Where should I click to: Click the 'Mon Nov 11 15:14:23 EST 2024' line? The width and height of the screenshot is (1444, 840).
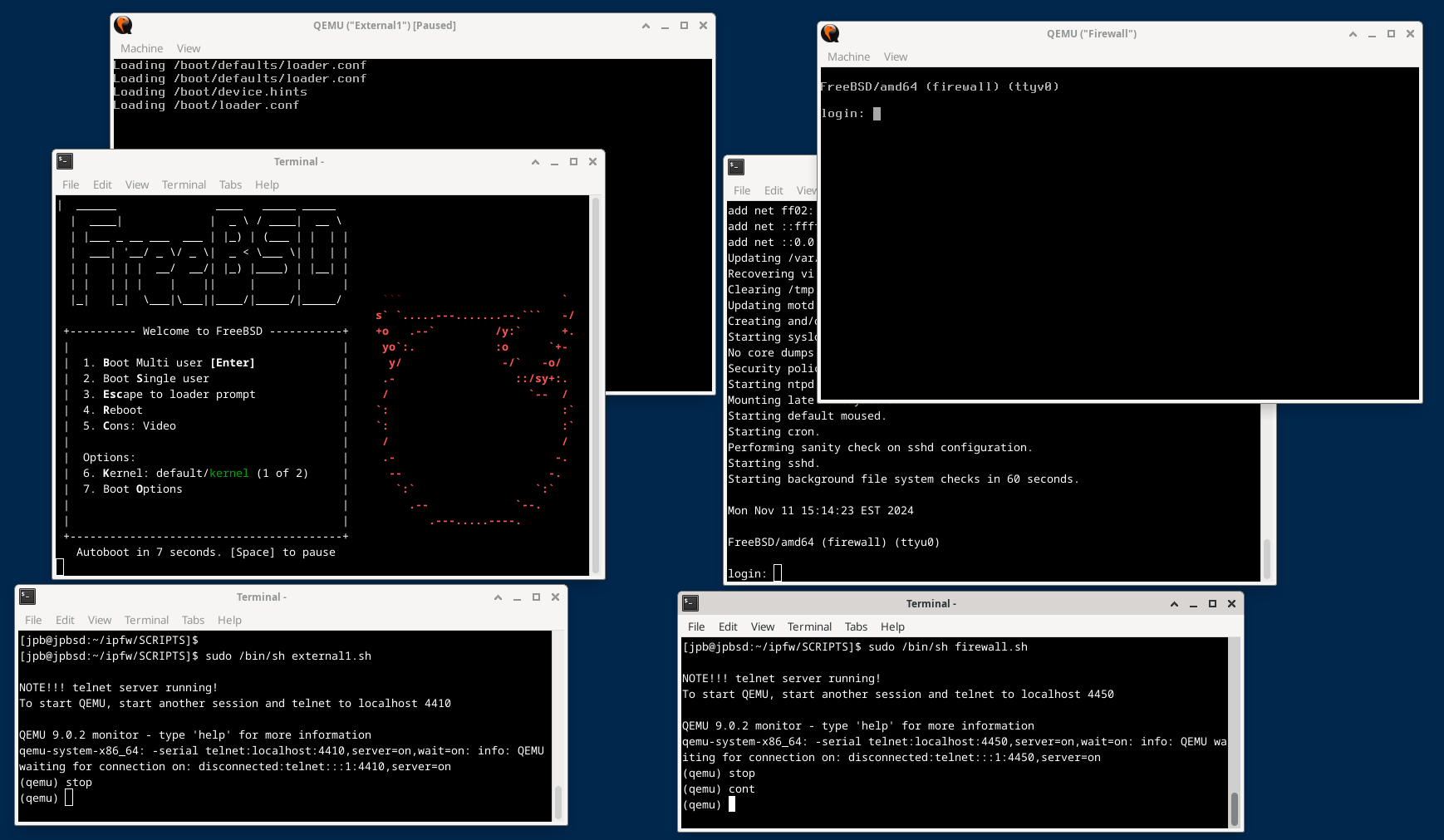(821, 511)
